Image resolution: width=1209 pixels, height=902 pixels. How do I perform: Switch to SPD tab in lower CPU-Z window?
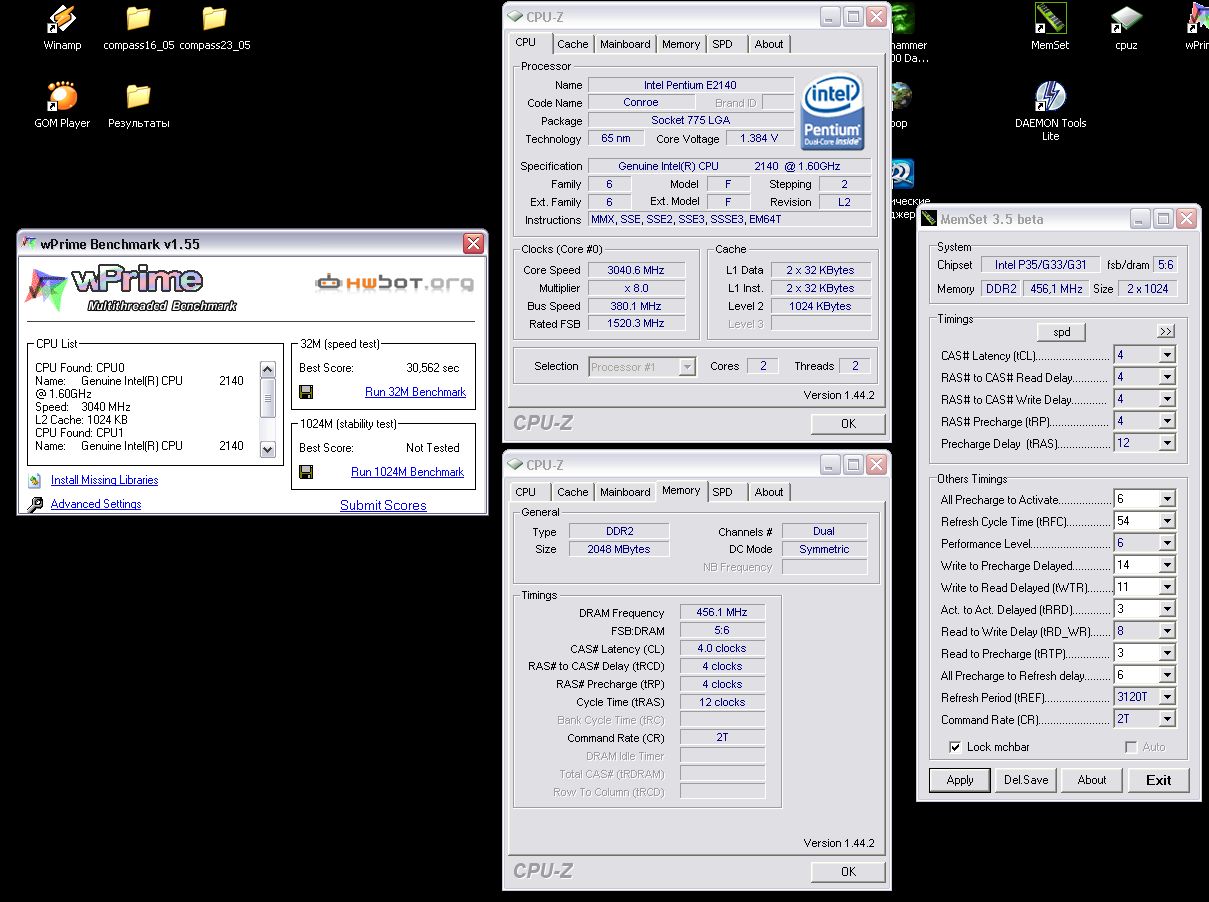tap(723, 492)
